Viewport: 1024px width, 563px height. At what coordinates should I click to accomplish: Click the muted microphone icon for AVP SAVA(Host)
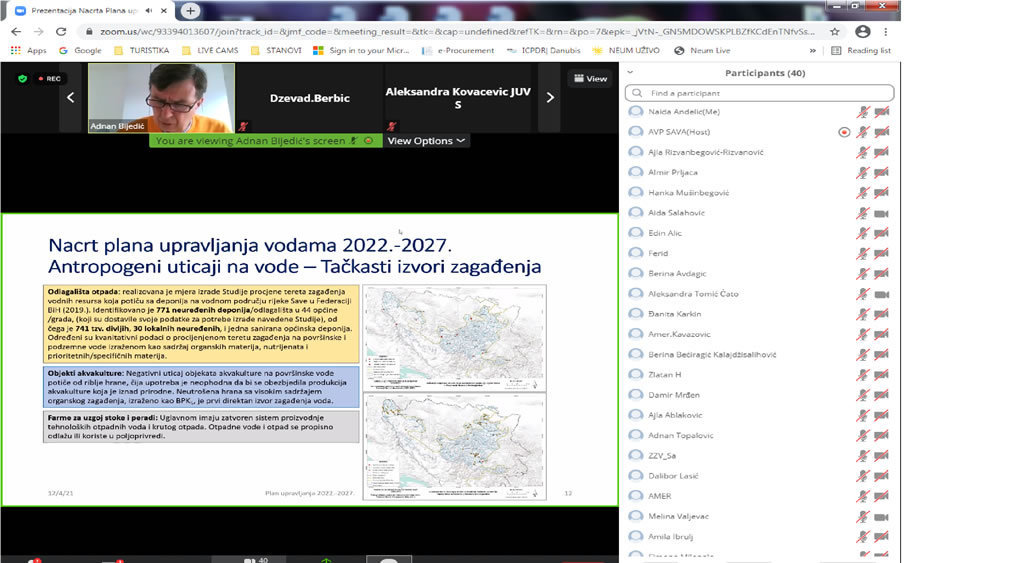861,132
